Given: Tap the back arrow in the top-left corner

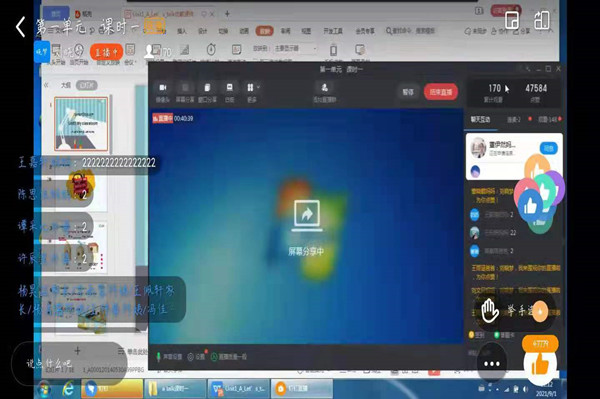Looking at the screenshot, I should coord(20,26).
